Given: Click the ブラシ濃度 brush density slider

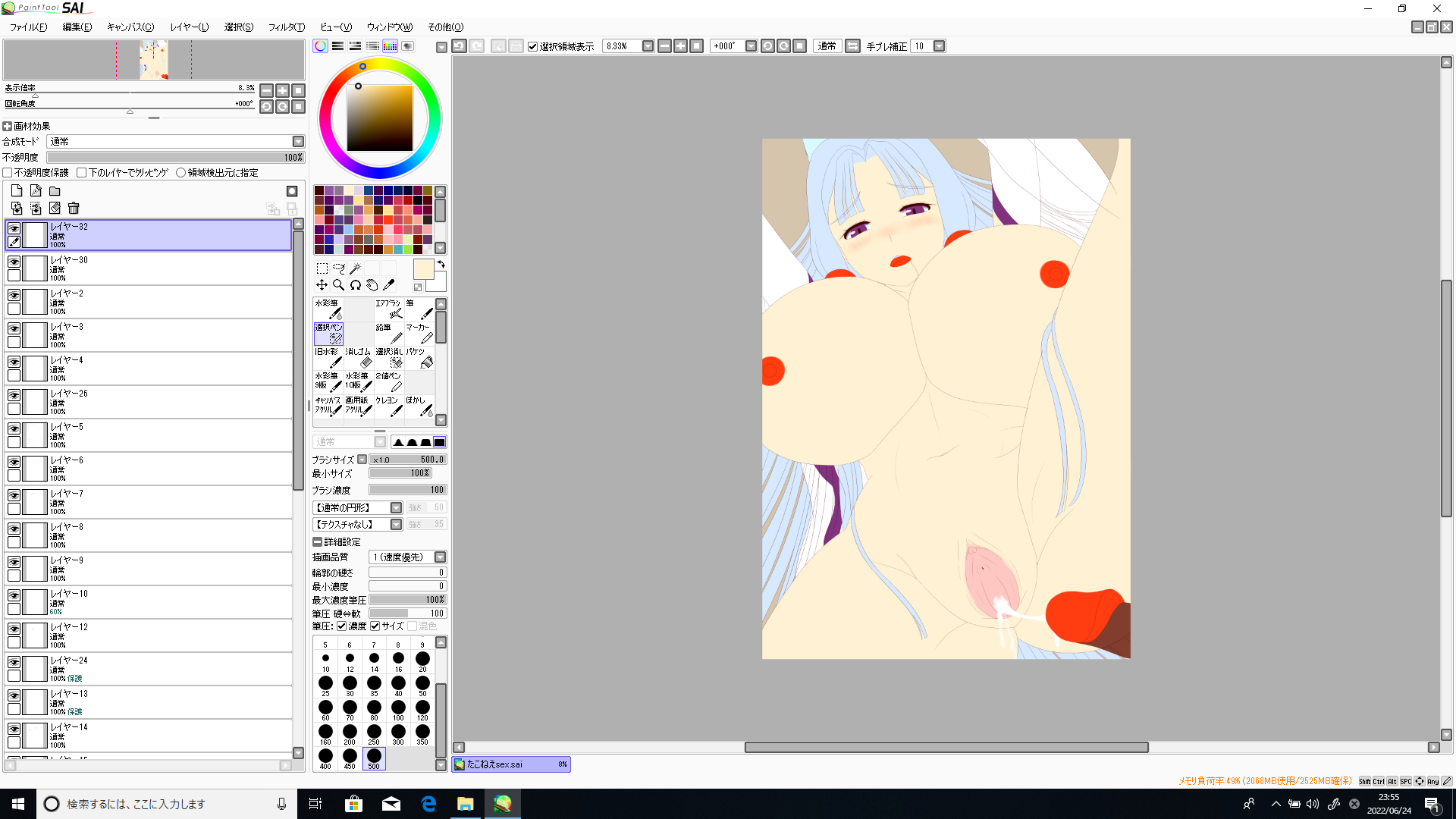Looking at the screenshot, I should click(x=408, y=490).
